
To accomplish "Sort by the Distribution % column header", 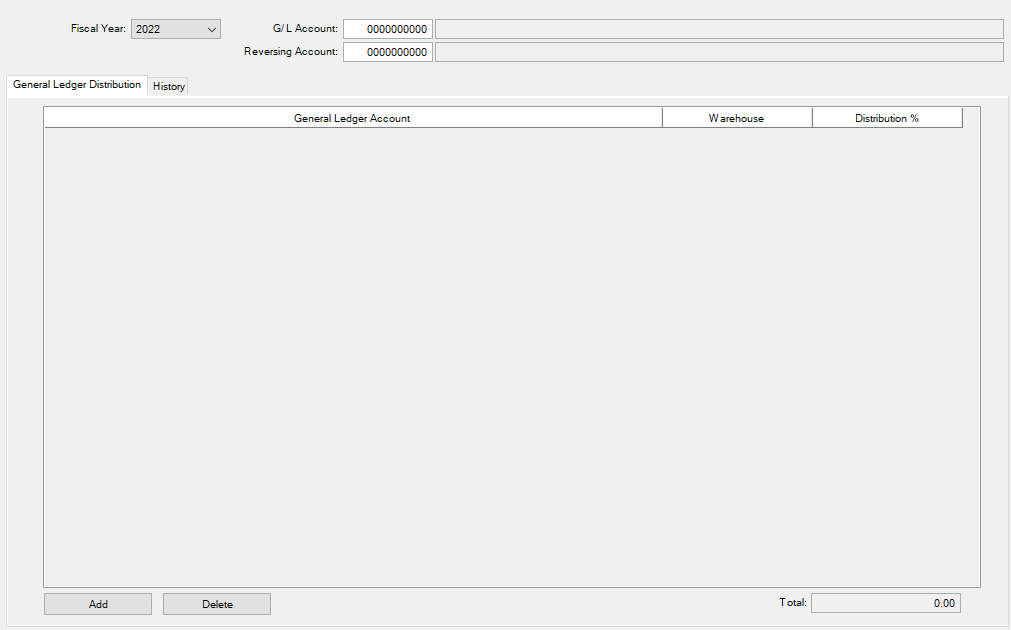I will click(886, 119).
